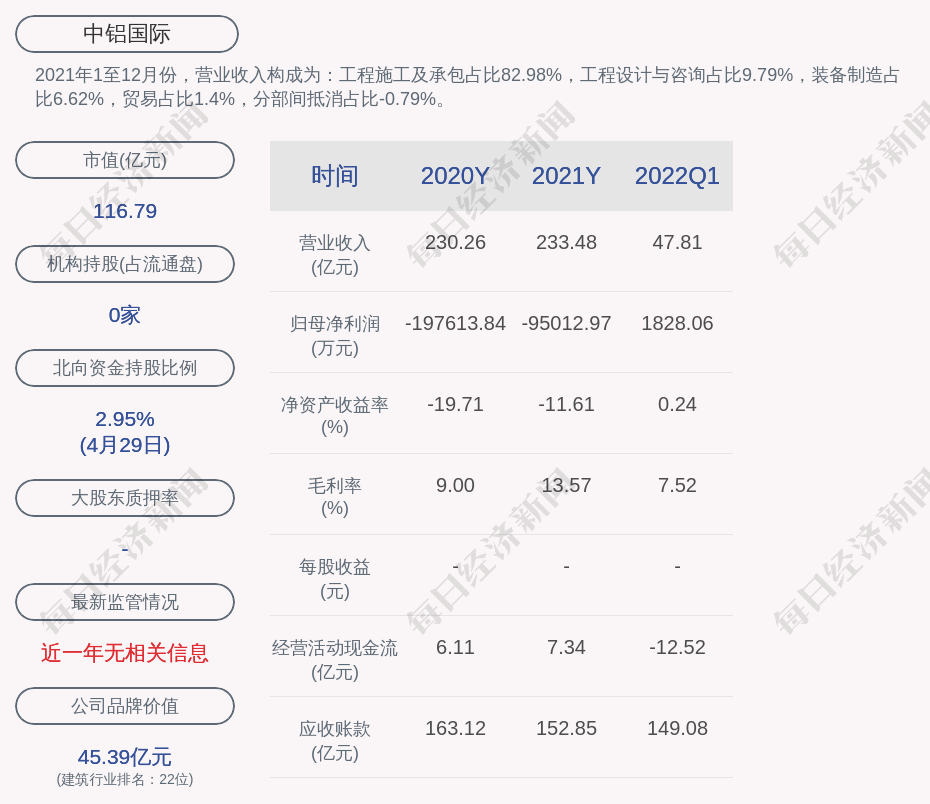Click the 经营活动现金流(亿元) row label
The height and width of the screenshot is (804, 930).
(x=335, y=659)
